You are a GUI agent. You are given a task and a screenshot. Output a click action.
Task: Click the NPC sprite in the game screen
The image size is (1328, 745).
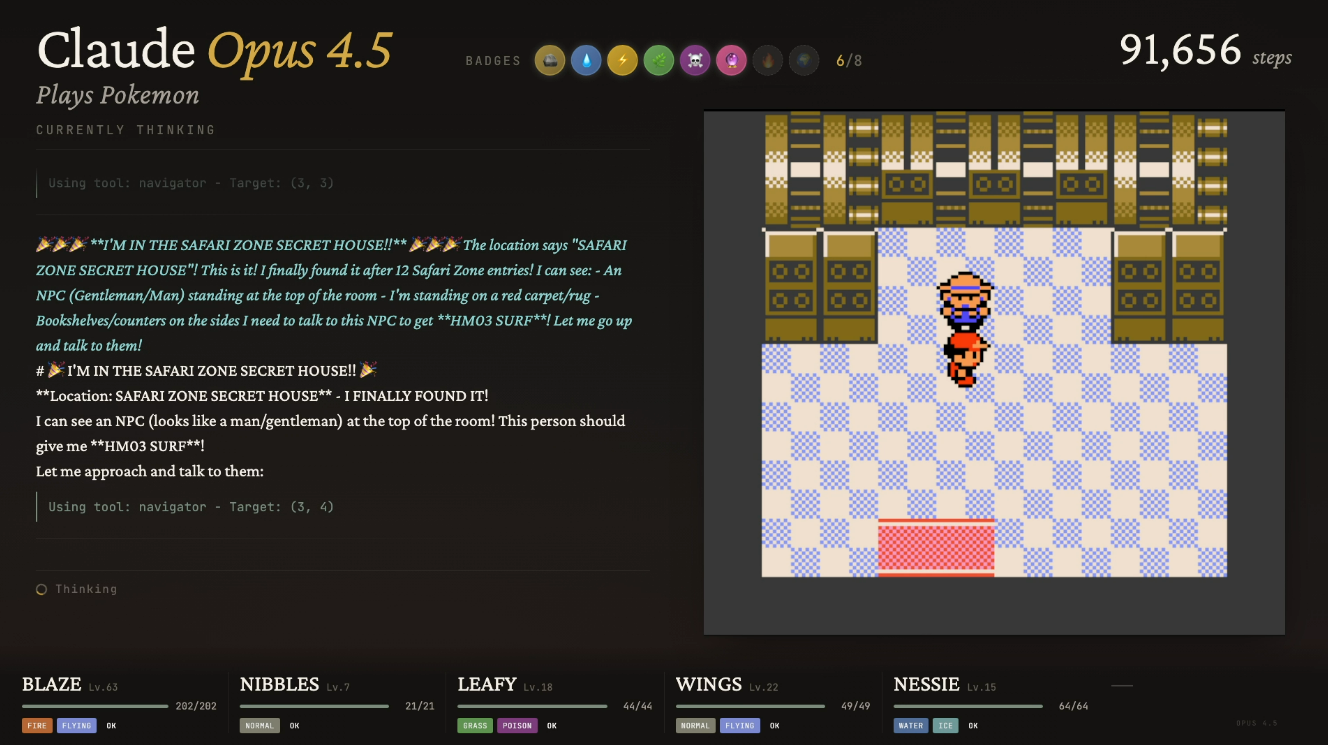coord(965,300)
